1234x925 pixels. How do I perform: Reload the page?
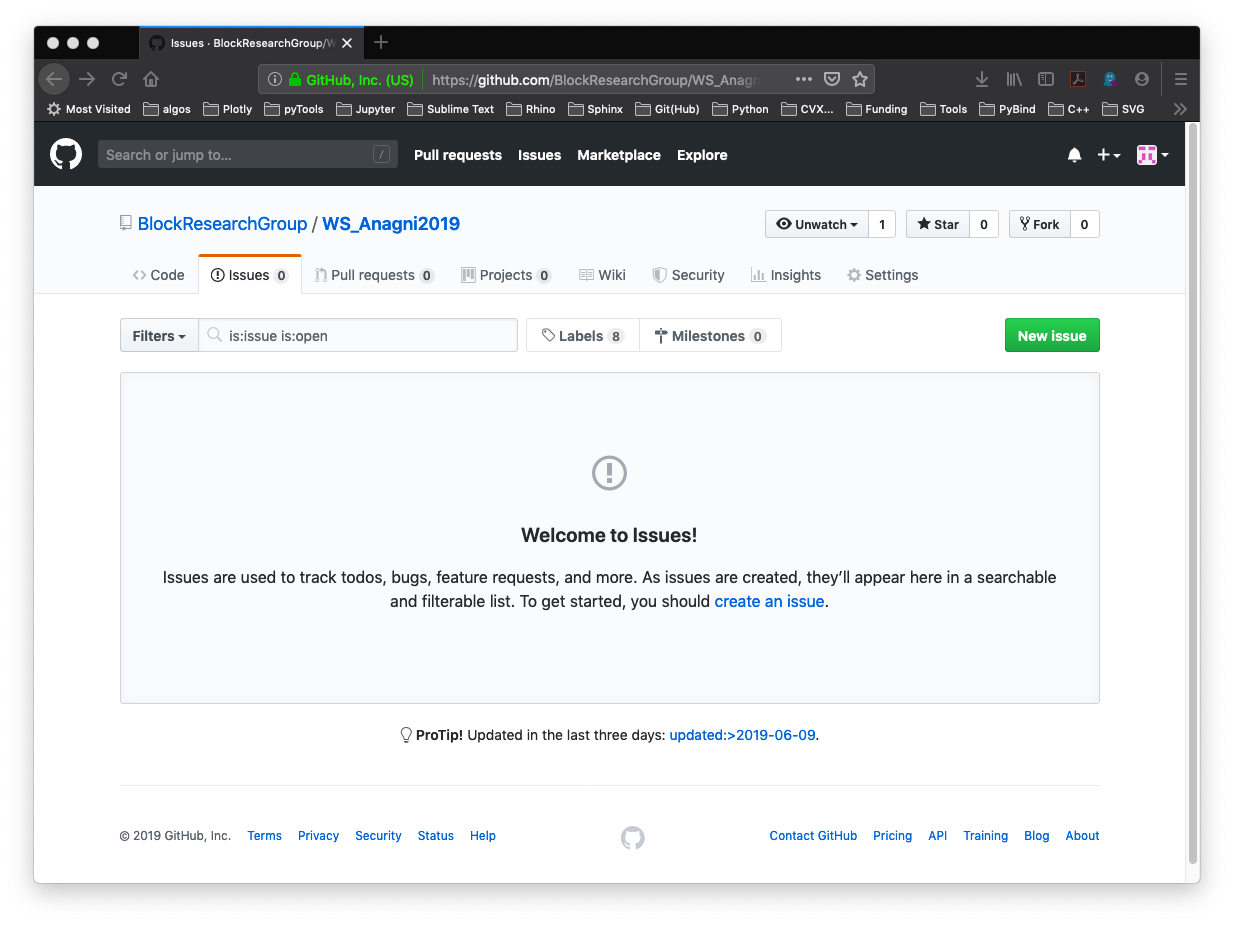[x=119, y=79]
